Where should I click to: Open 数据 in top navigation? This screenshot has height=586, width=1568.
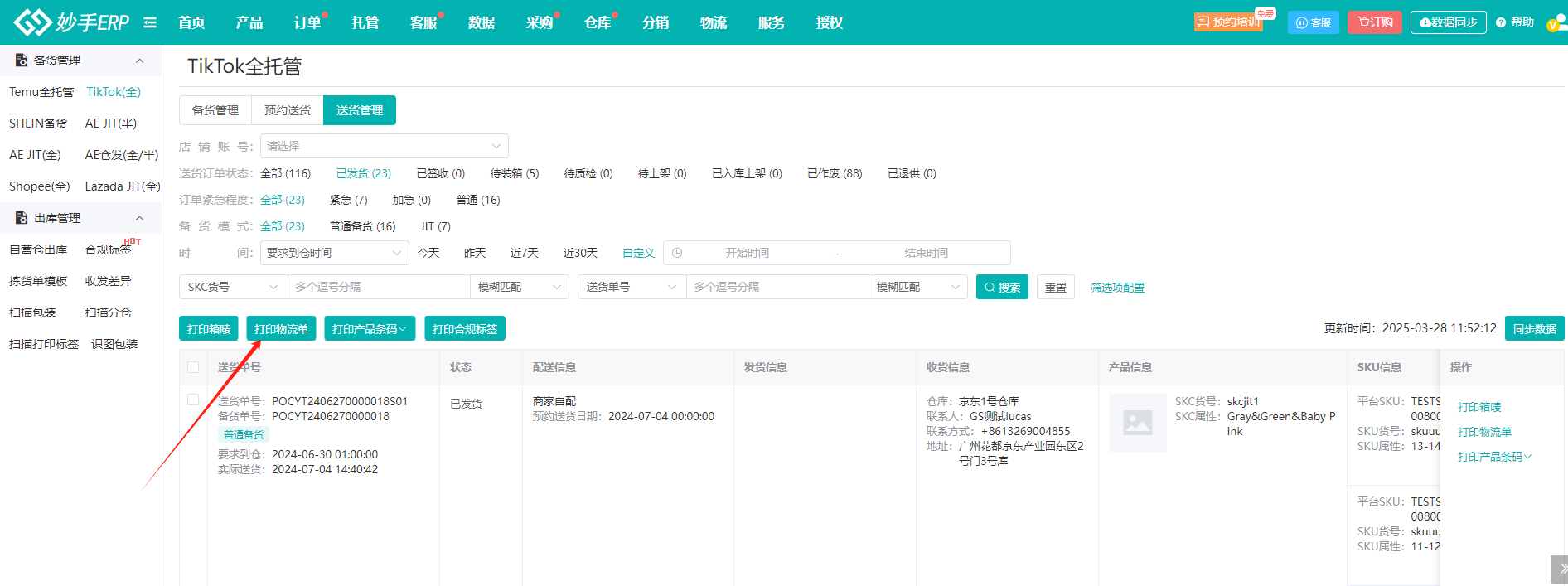pyautogui.click(x=482, y=22)
